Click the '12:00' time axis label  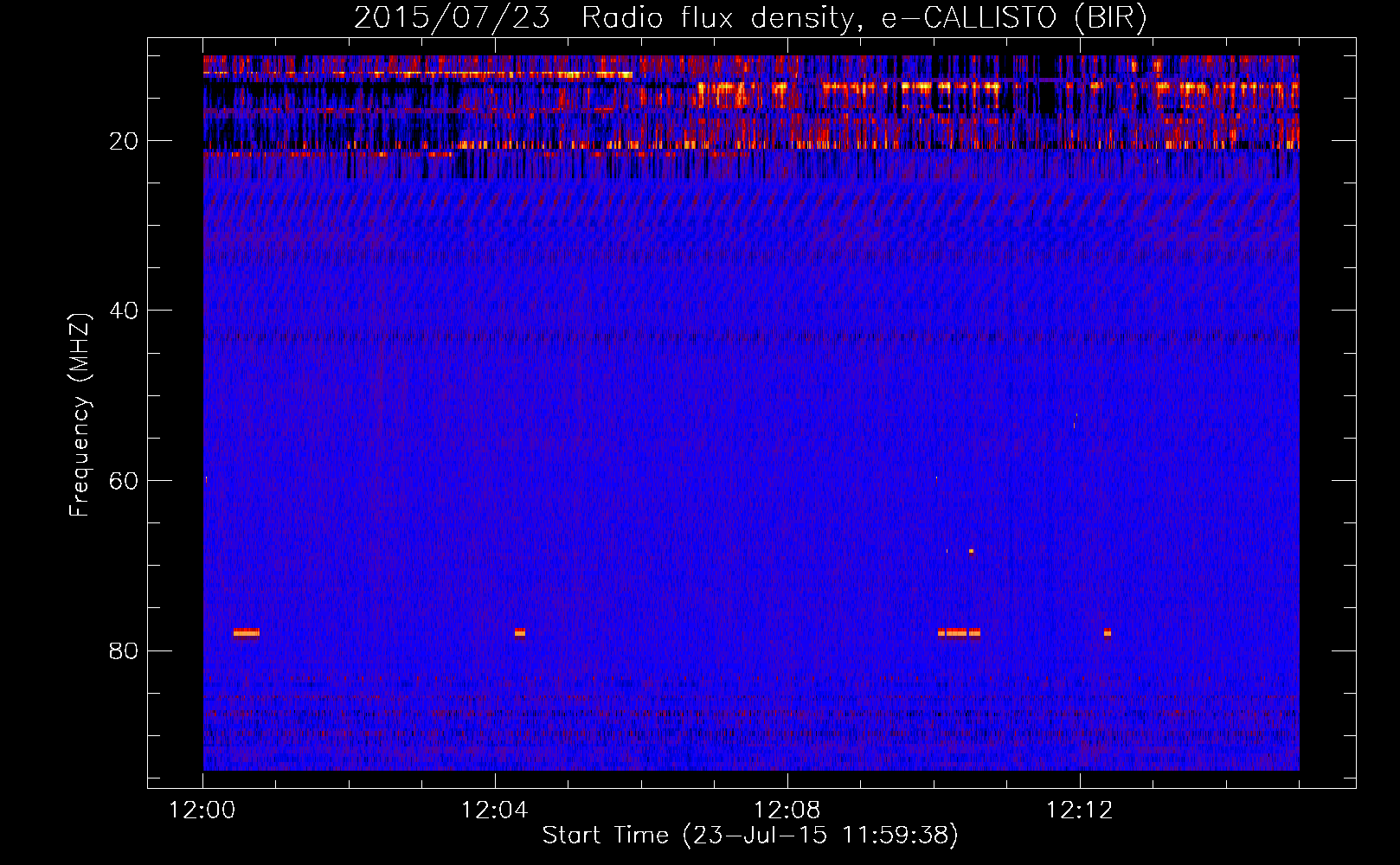[x=202, y=811]
